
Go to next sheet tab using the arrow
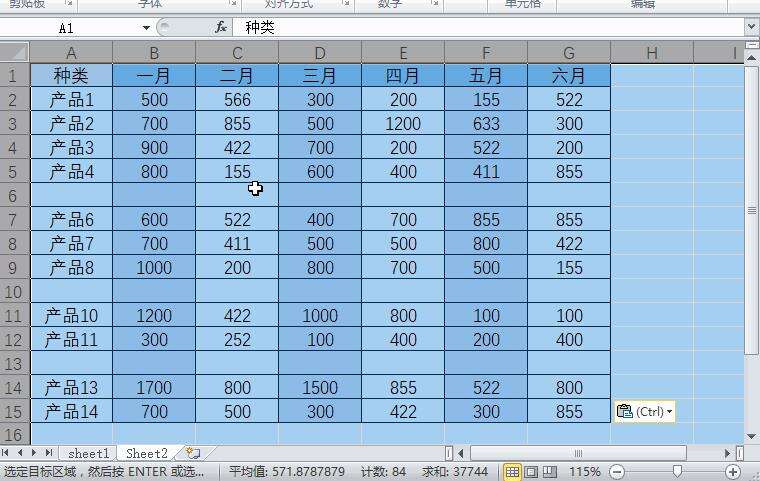pyautogui.click(x=34, y=453)
